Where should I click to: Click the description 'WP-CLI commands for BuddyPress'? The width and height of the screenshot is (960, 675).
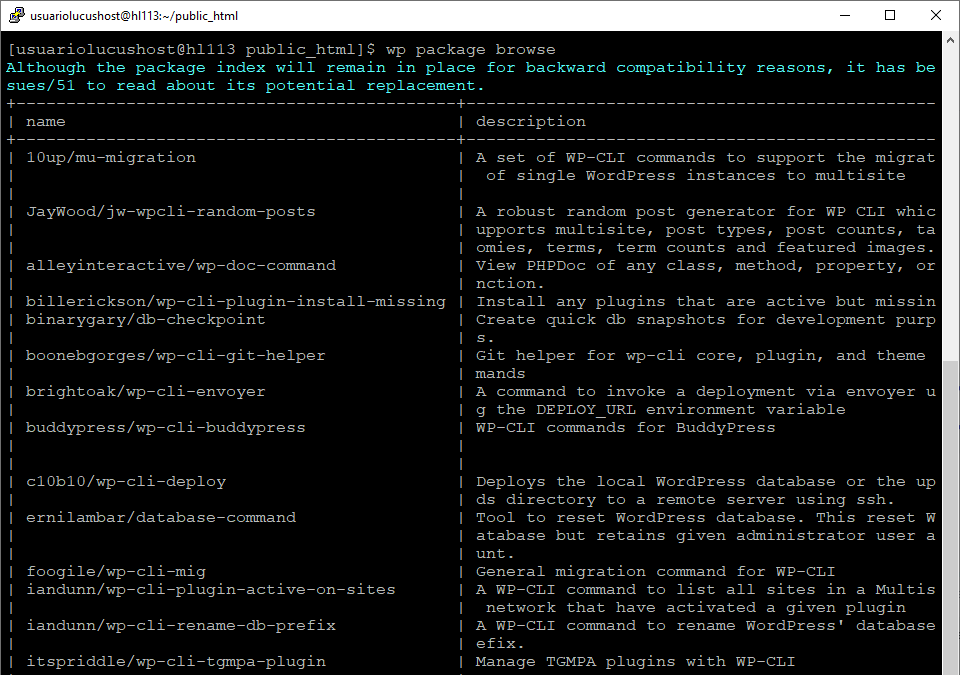[x=626, y=428]
